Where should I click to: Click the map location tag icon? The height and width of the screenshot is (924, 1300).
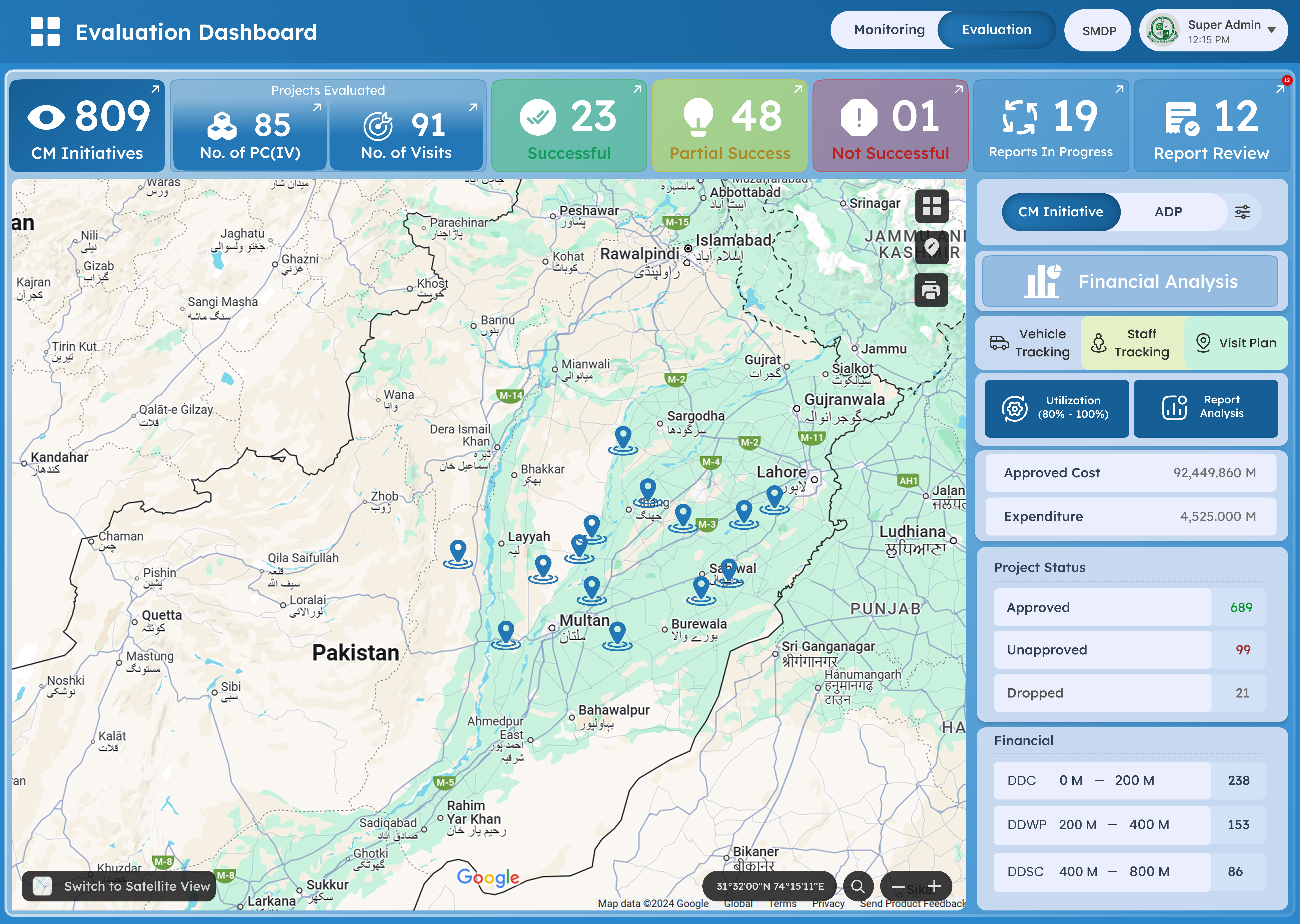tap(931, 247)
